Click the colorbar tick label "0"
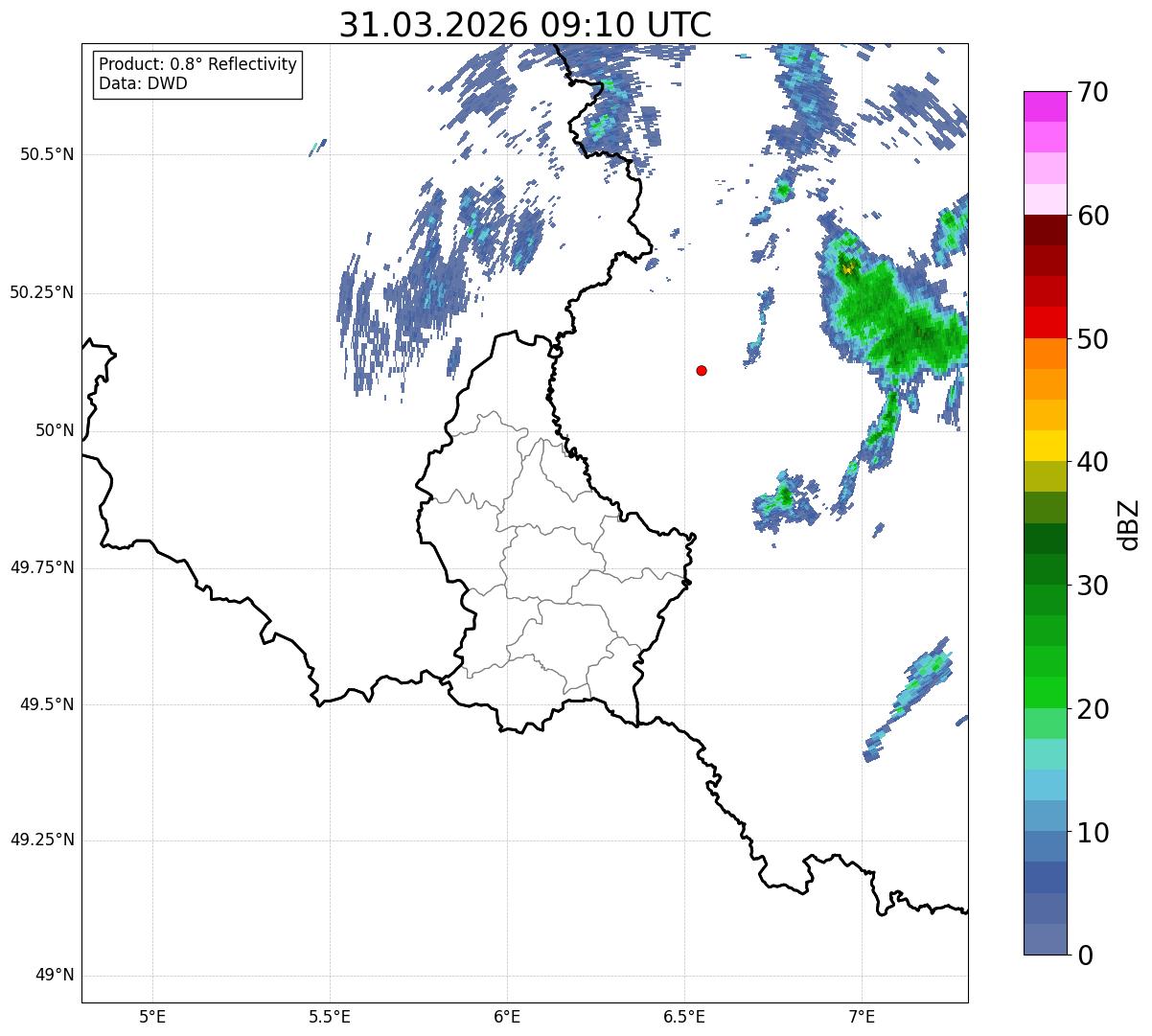The width and height of the screenshot is (1152, 1036). pos(1085,955)
